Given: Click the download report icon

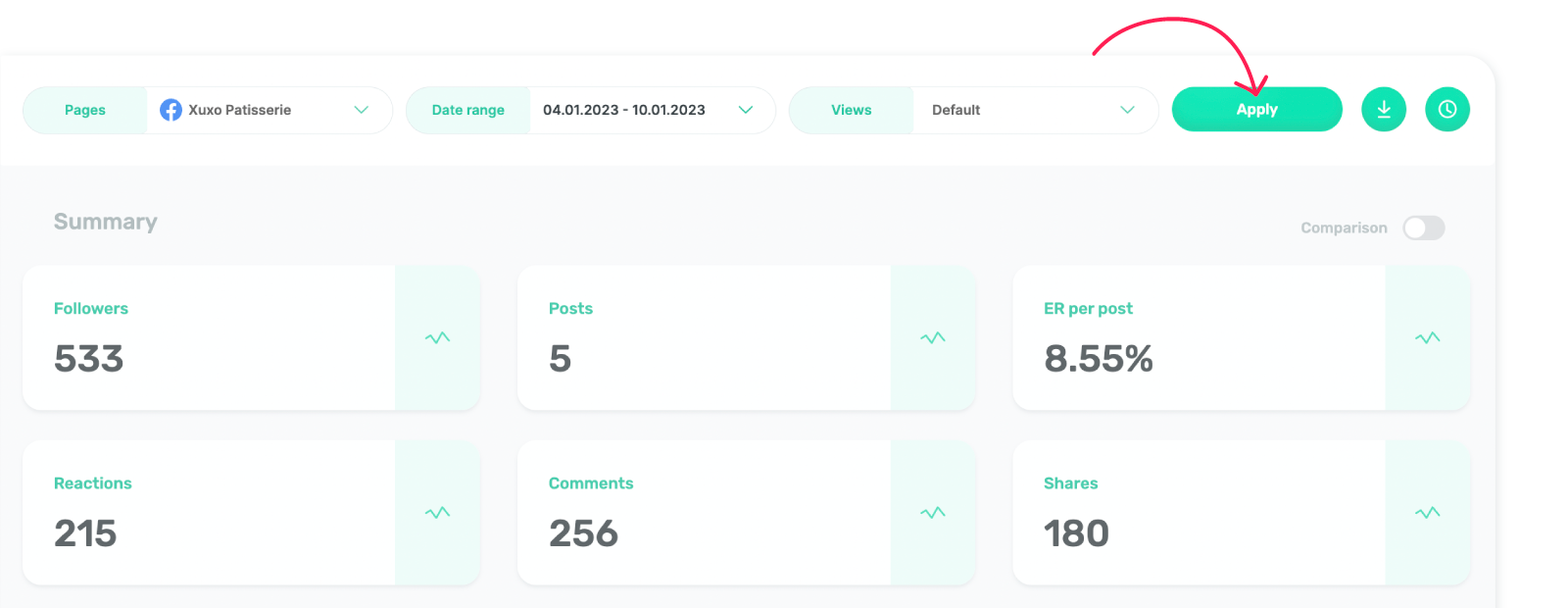Looking at the screenshot, I should coord(1384,109).
